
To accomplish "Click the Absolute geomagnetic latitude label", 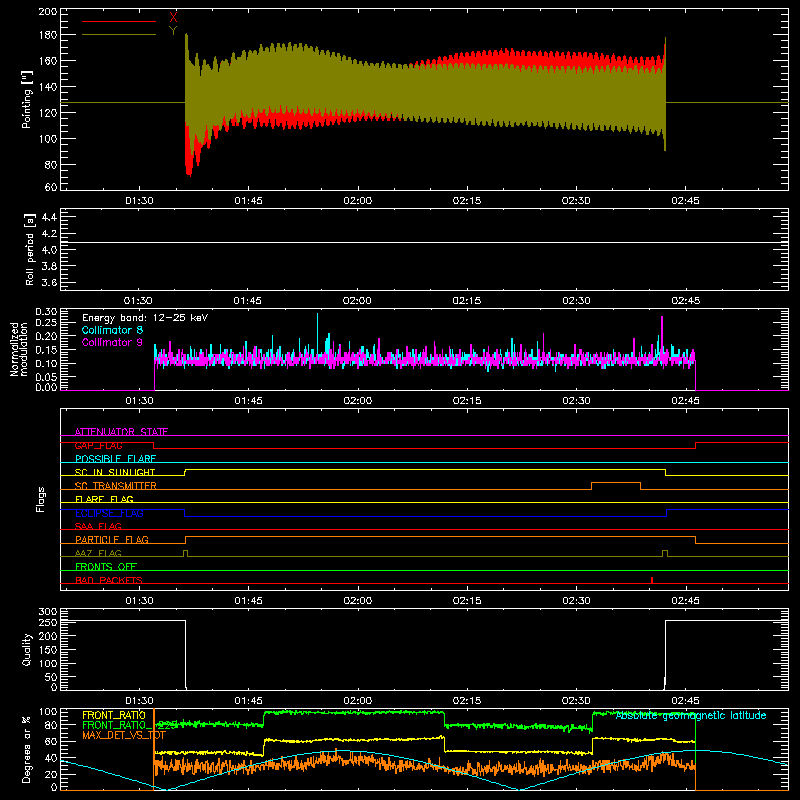I will click(x=691, y=715).
